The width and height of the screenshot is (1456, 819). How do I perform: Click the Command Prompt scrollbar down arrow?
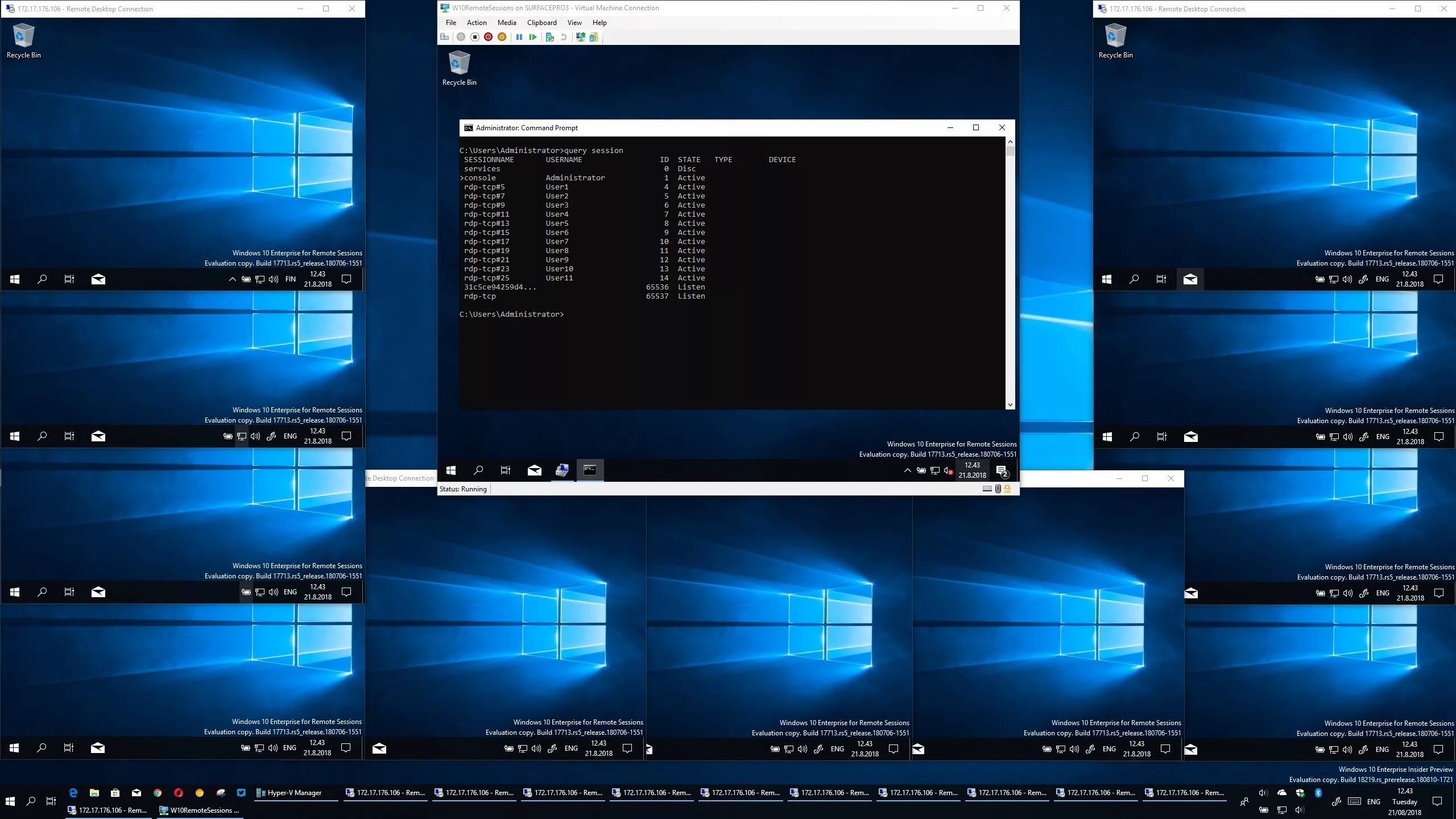click(1010, 405)
